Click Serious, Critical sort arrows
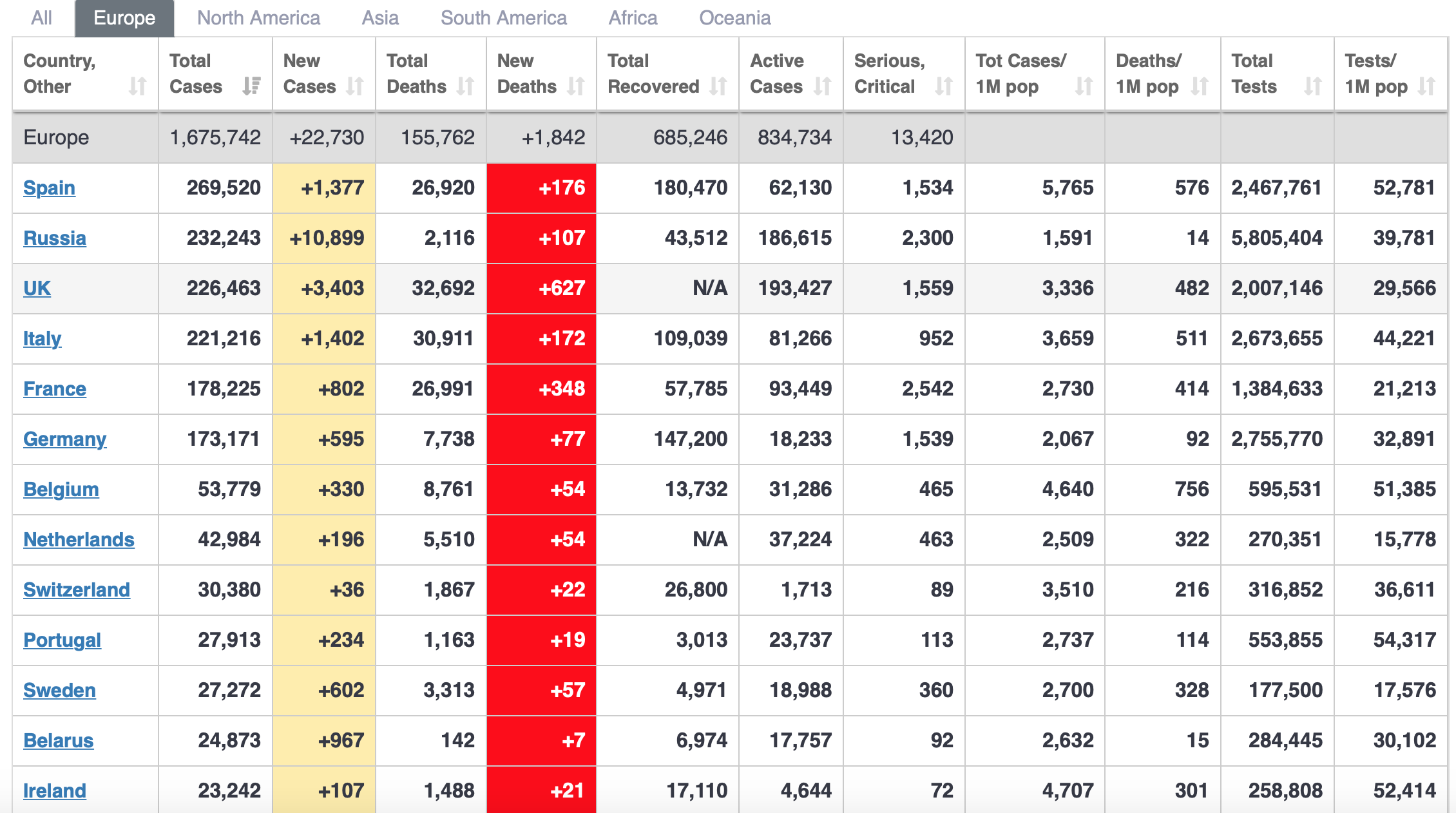 [944, 86]
